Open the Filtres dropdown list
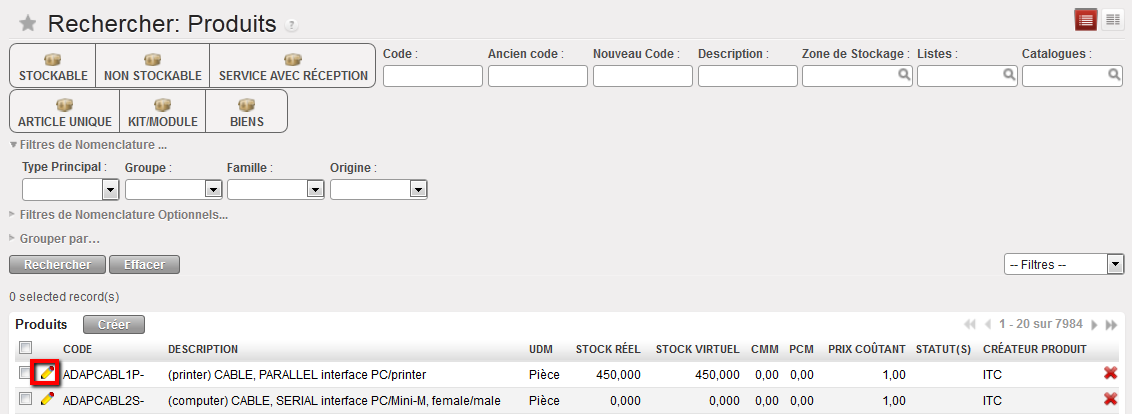1132x414 pixels. pyautogui.click(x=1064, y=264)
